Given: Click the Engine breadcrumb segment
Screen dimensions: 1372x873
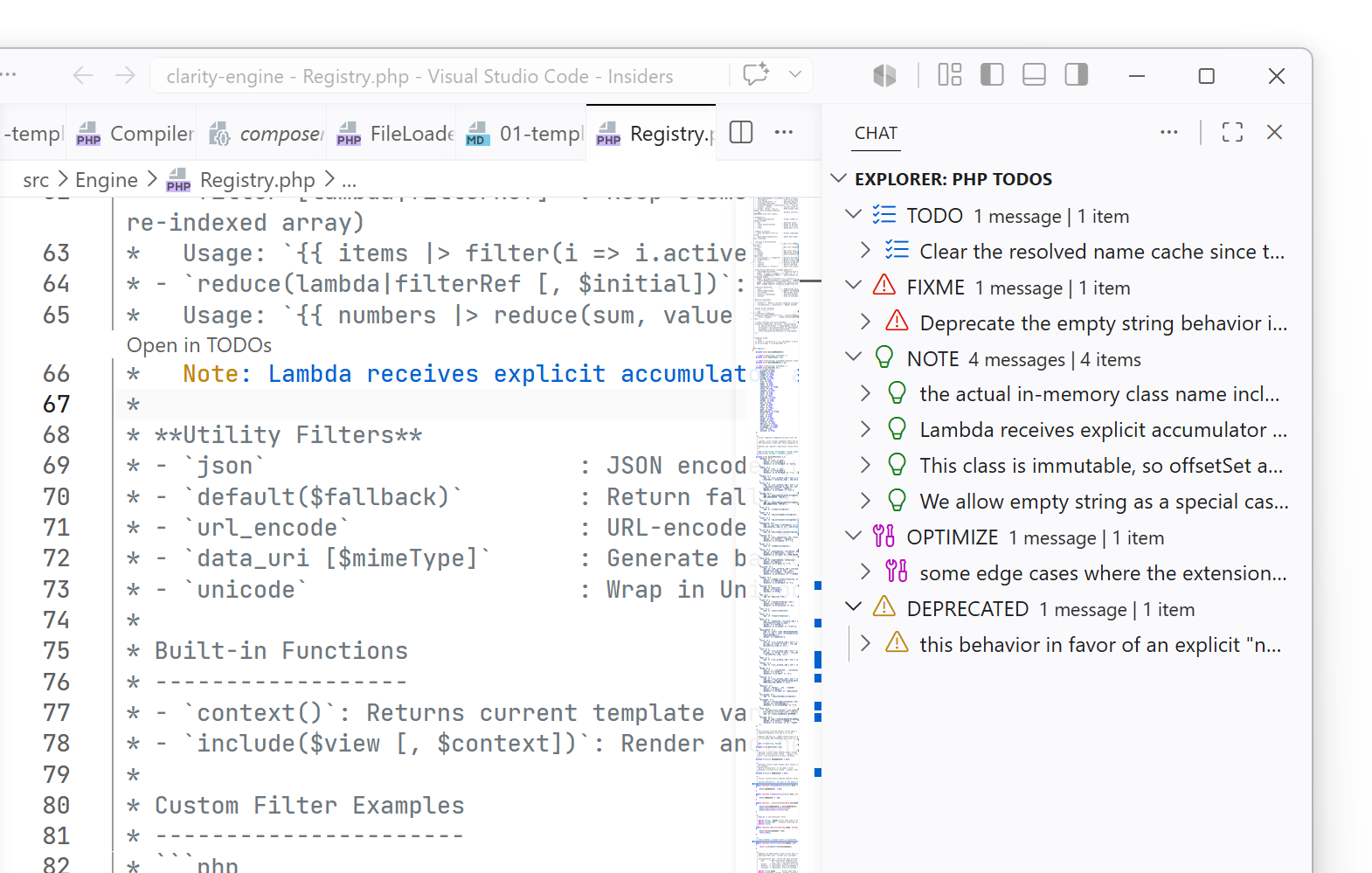Looking at the screenshot, I should [107, 180].
